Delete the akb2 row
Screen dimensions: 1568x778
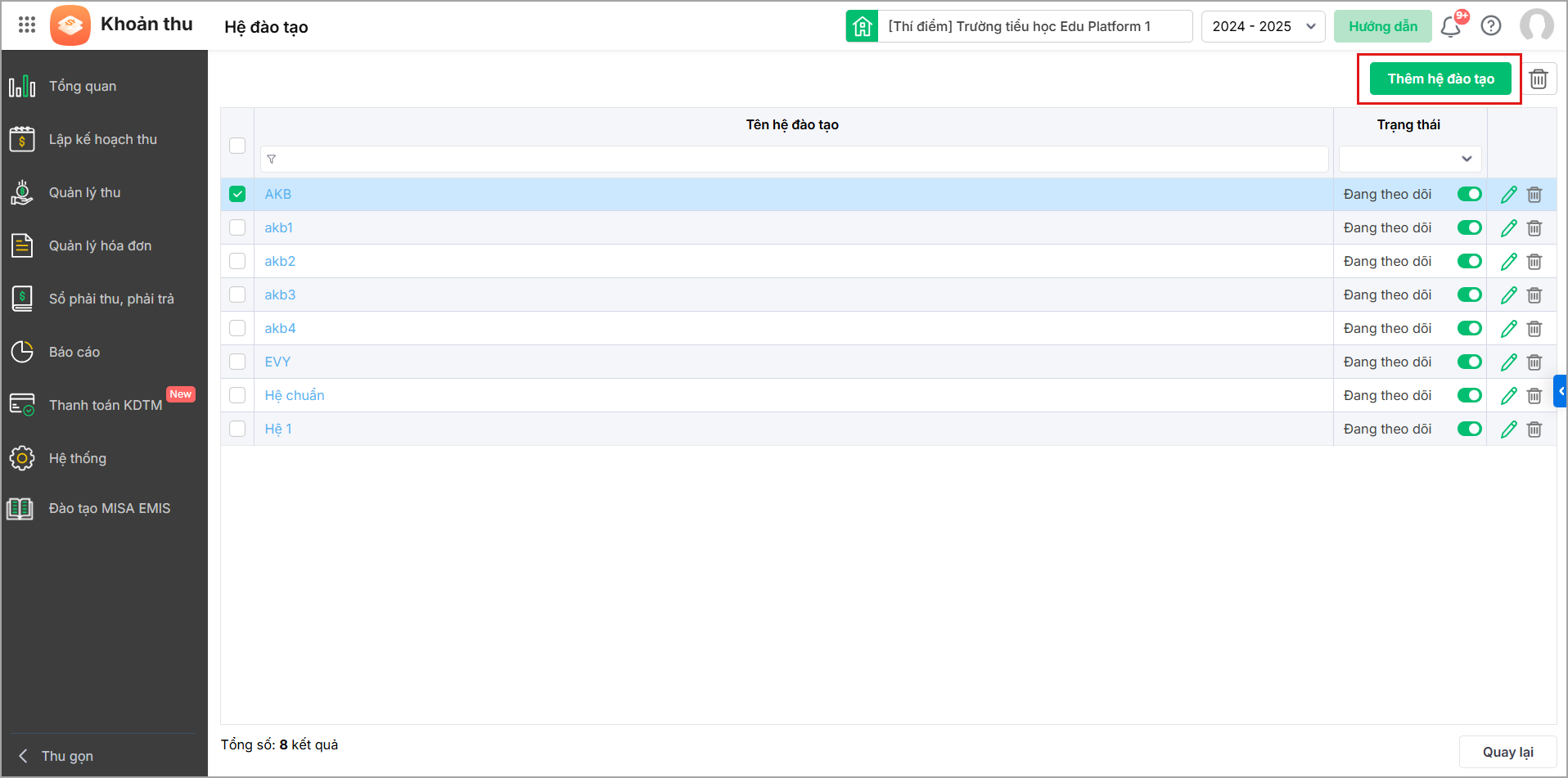coord(1534,262)
